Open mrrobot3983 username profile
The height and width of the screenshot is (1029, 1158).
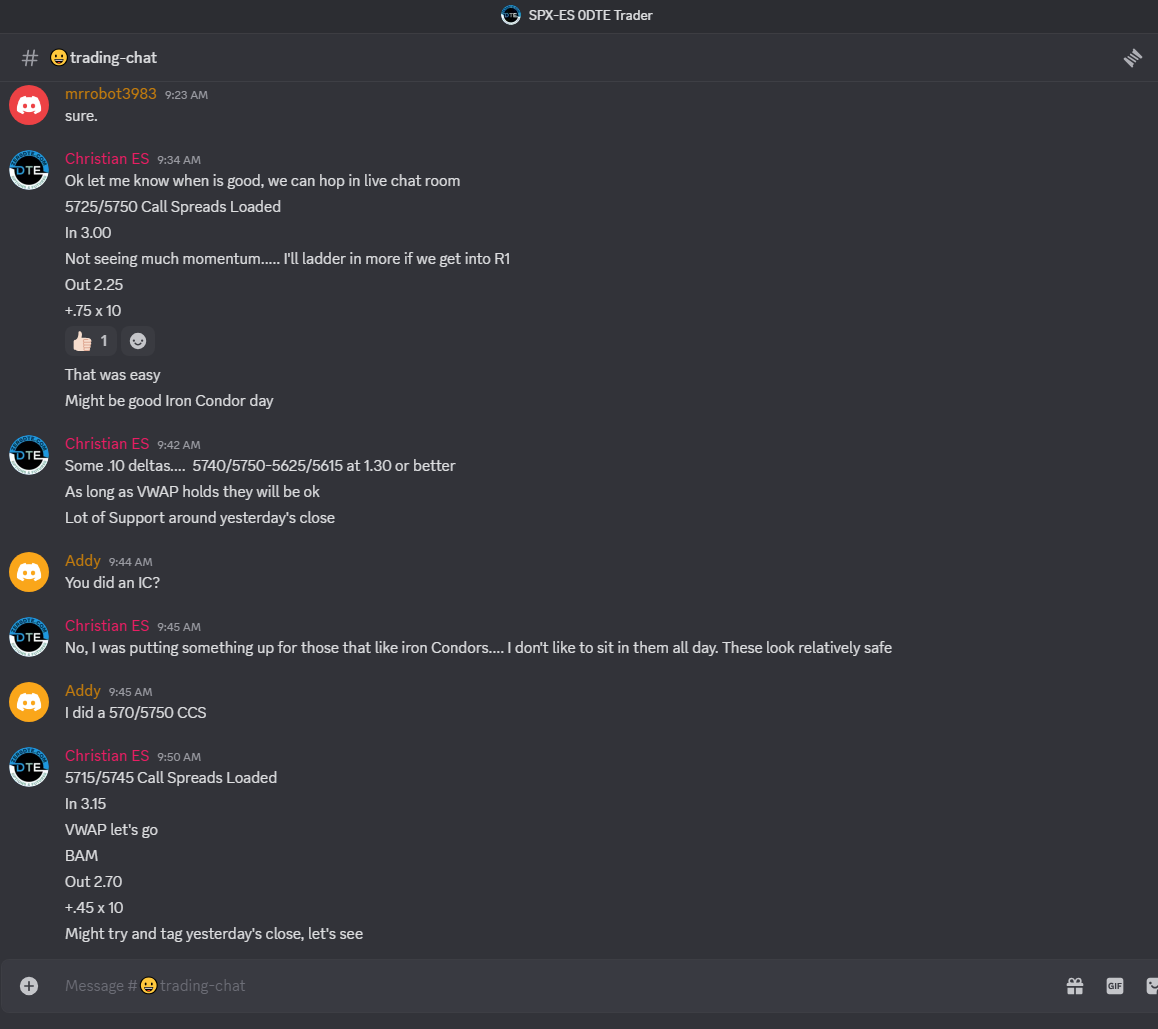111,94
